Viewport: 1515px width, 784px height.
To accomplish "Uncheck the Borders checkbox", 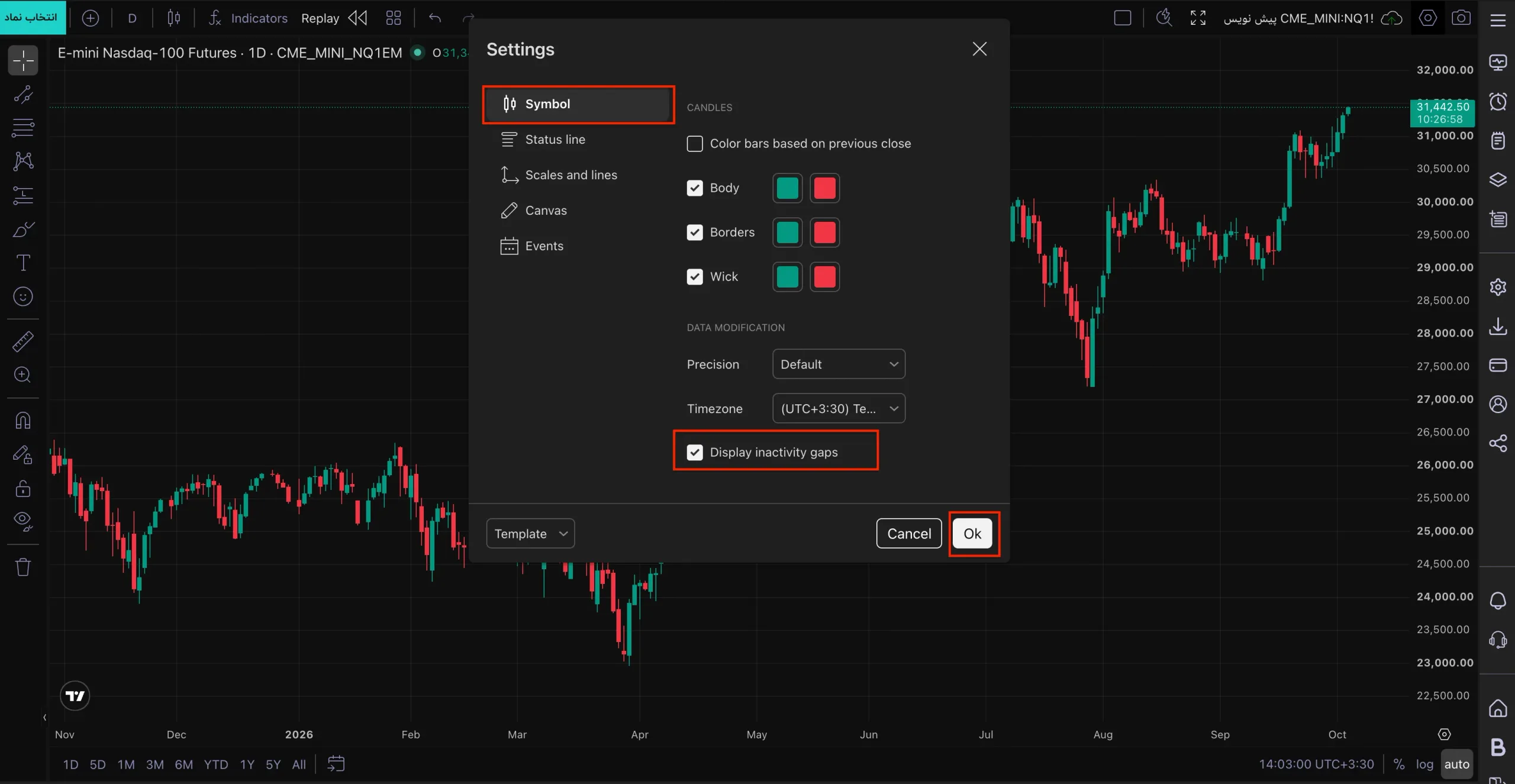I will (695, 233).
